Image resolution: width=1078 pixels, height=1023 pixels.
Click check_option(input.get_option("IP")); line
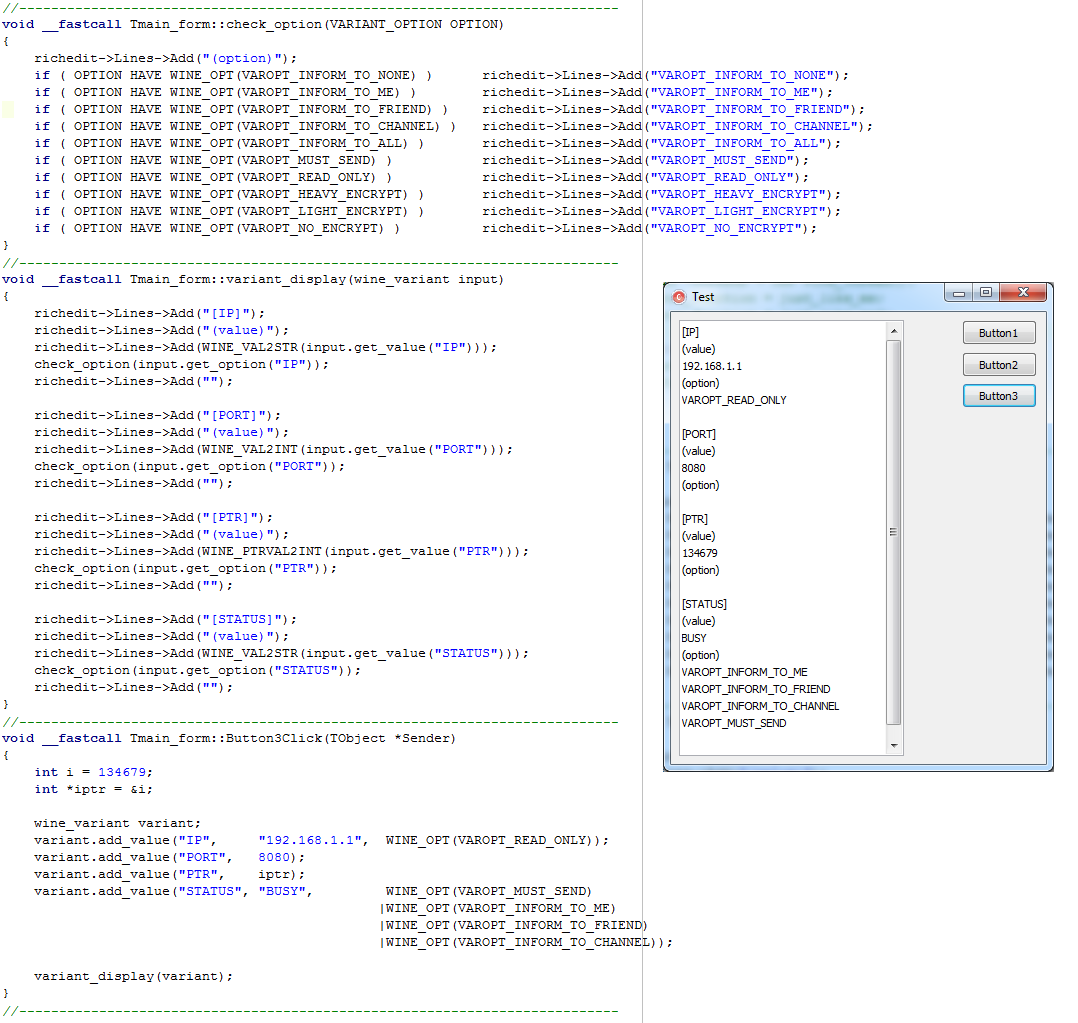point(182,364)
